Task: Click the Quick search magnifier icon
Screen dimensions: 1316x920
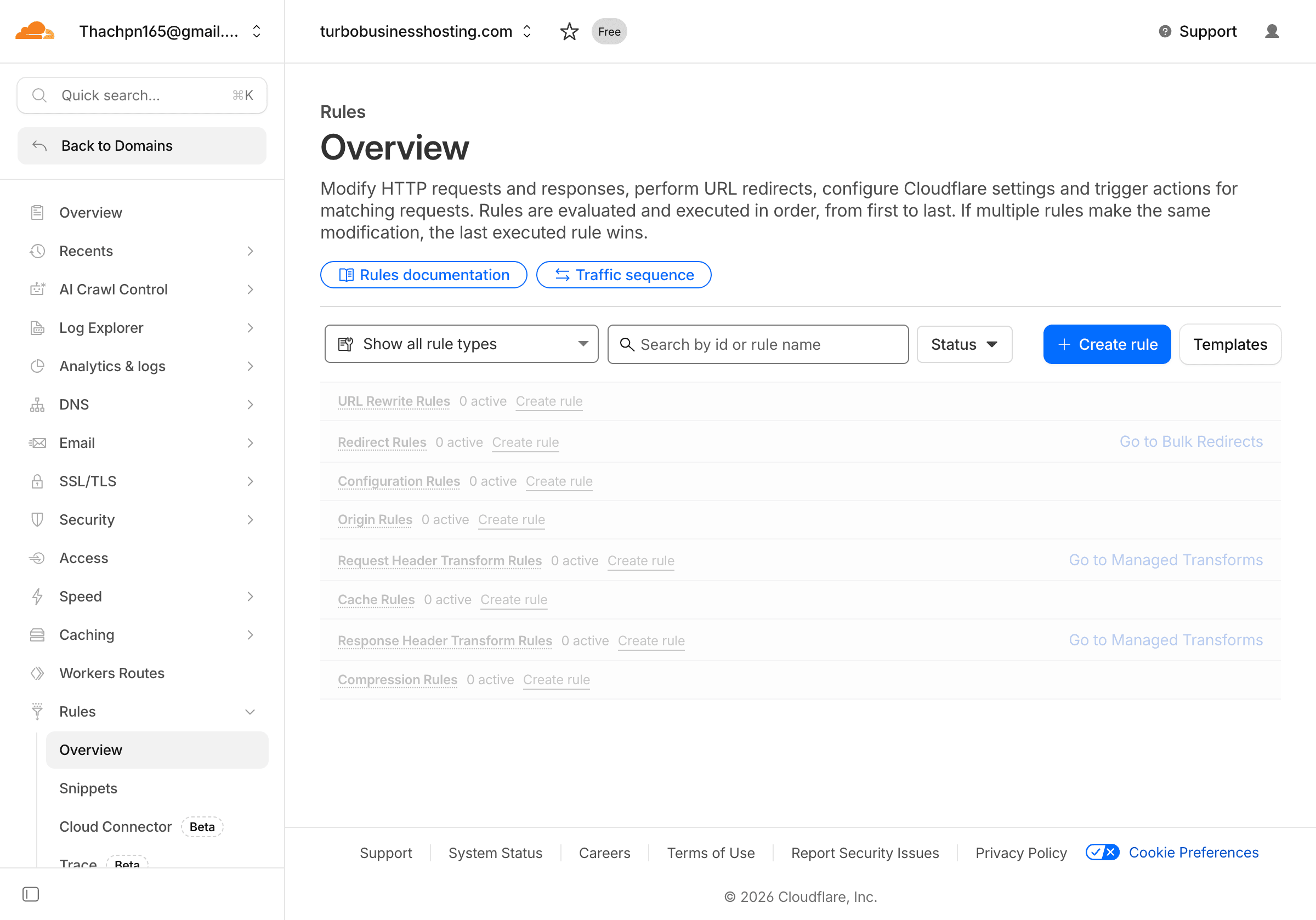Action: 39,95
